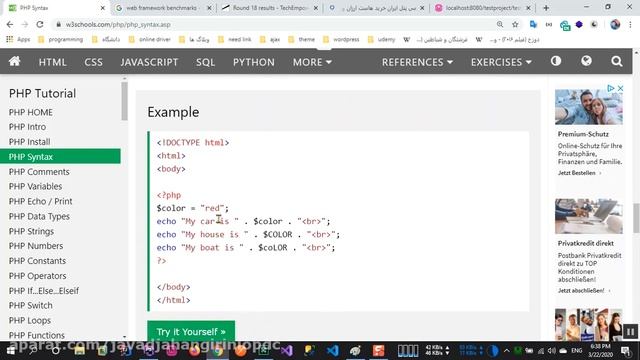Viewport: 640px width, 360px height.
Task: Open the programming bookmarks folder
Action: [x=61, y=40]
